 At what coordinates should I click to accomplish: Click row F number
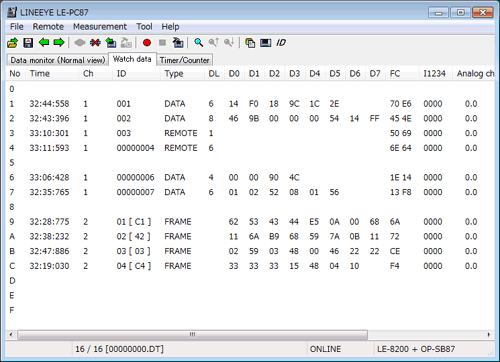click(12, 310)
